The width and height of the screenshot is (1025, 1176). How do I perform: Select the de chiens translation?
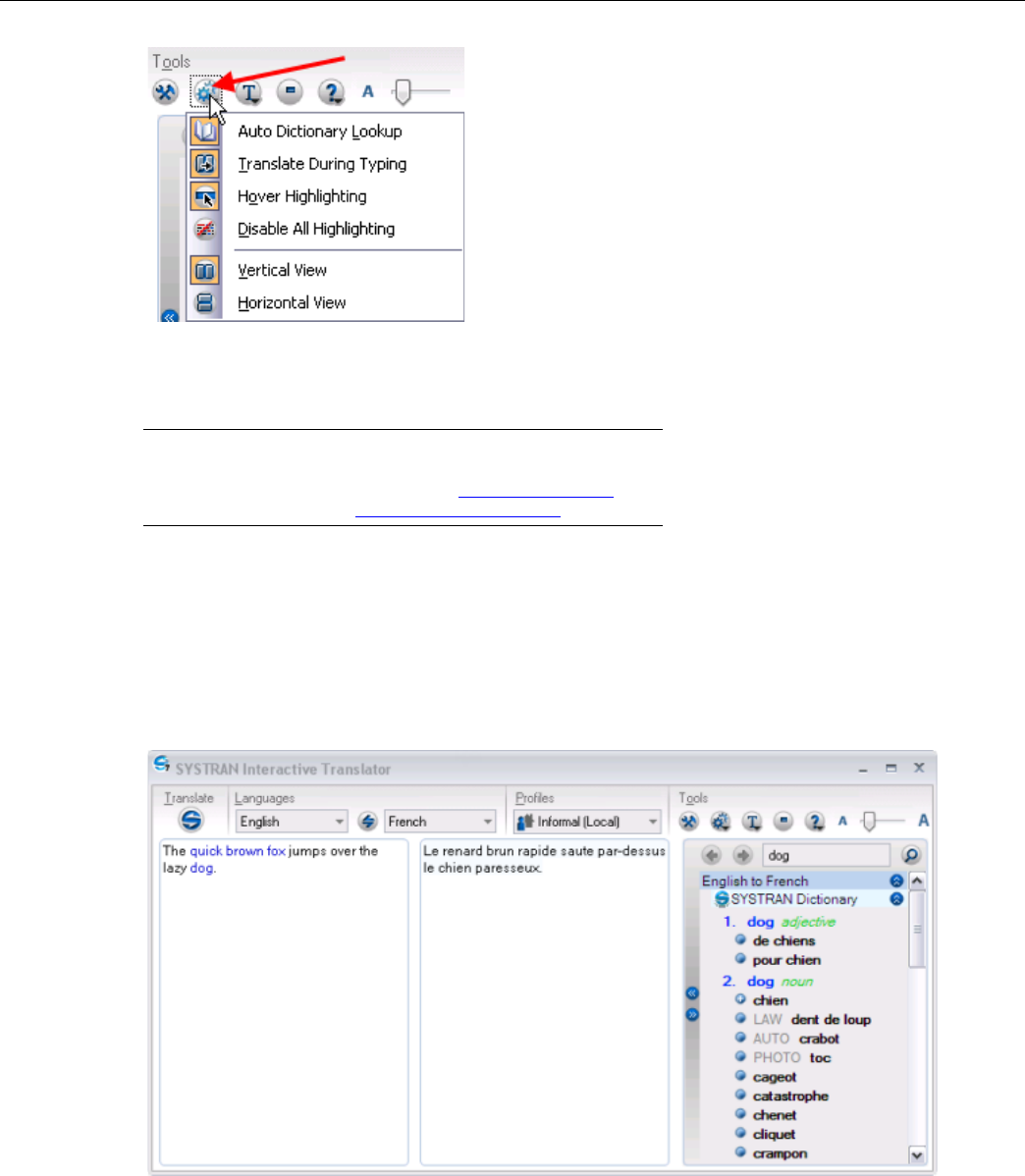(784, 940)
